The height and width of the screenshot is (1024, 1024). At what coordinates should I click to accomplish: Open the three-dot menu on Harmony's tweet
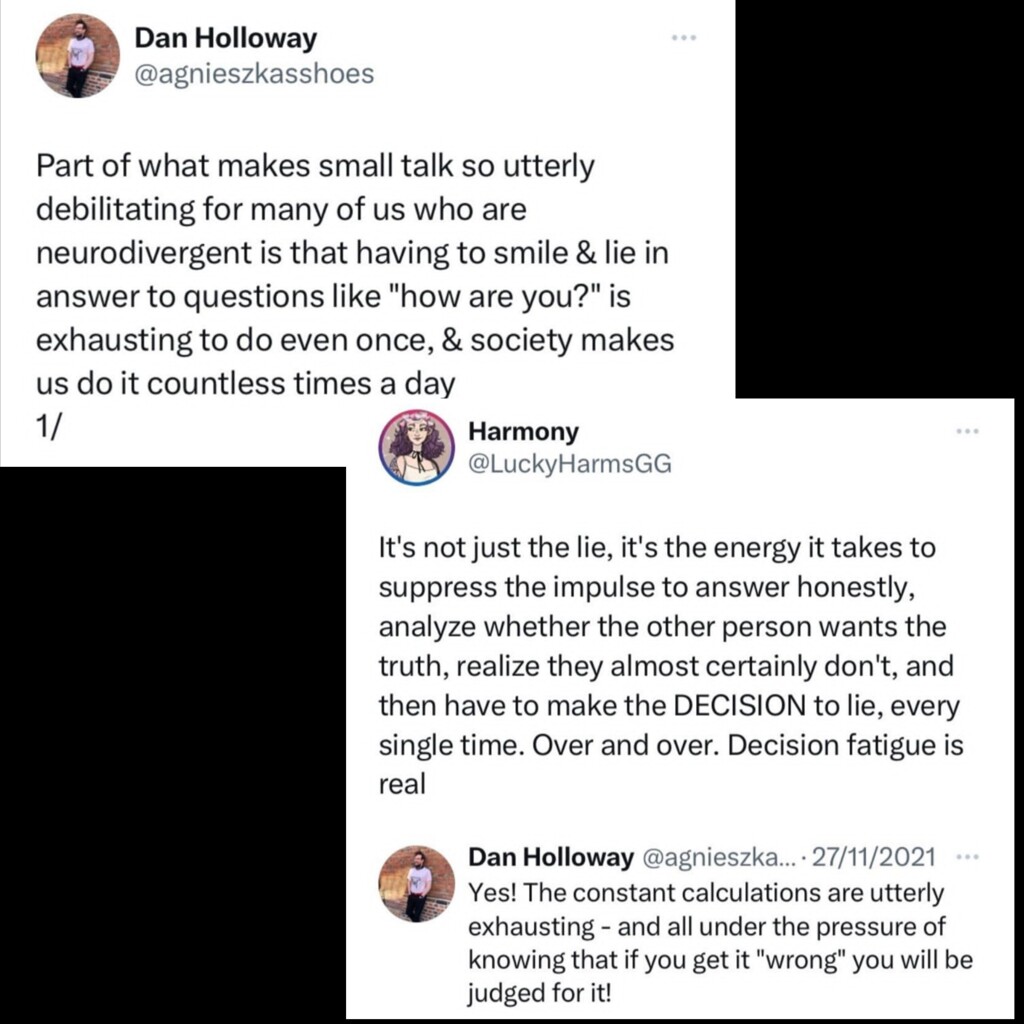click(966, 431)
